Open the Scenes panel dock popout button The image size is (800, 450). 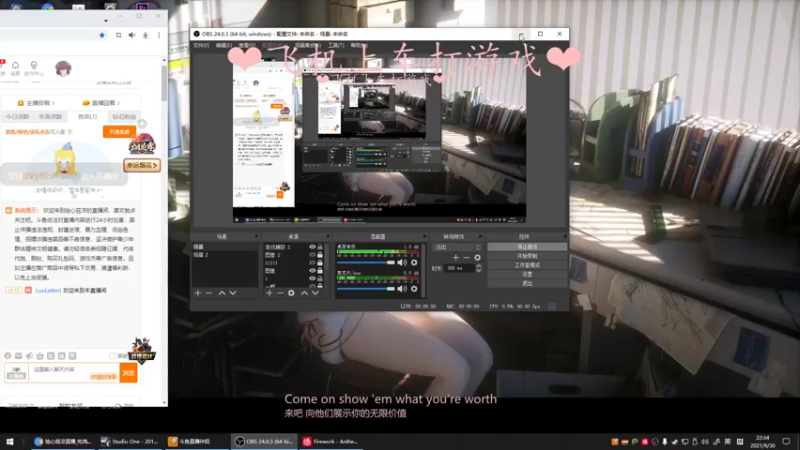[x=256, y=237]
